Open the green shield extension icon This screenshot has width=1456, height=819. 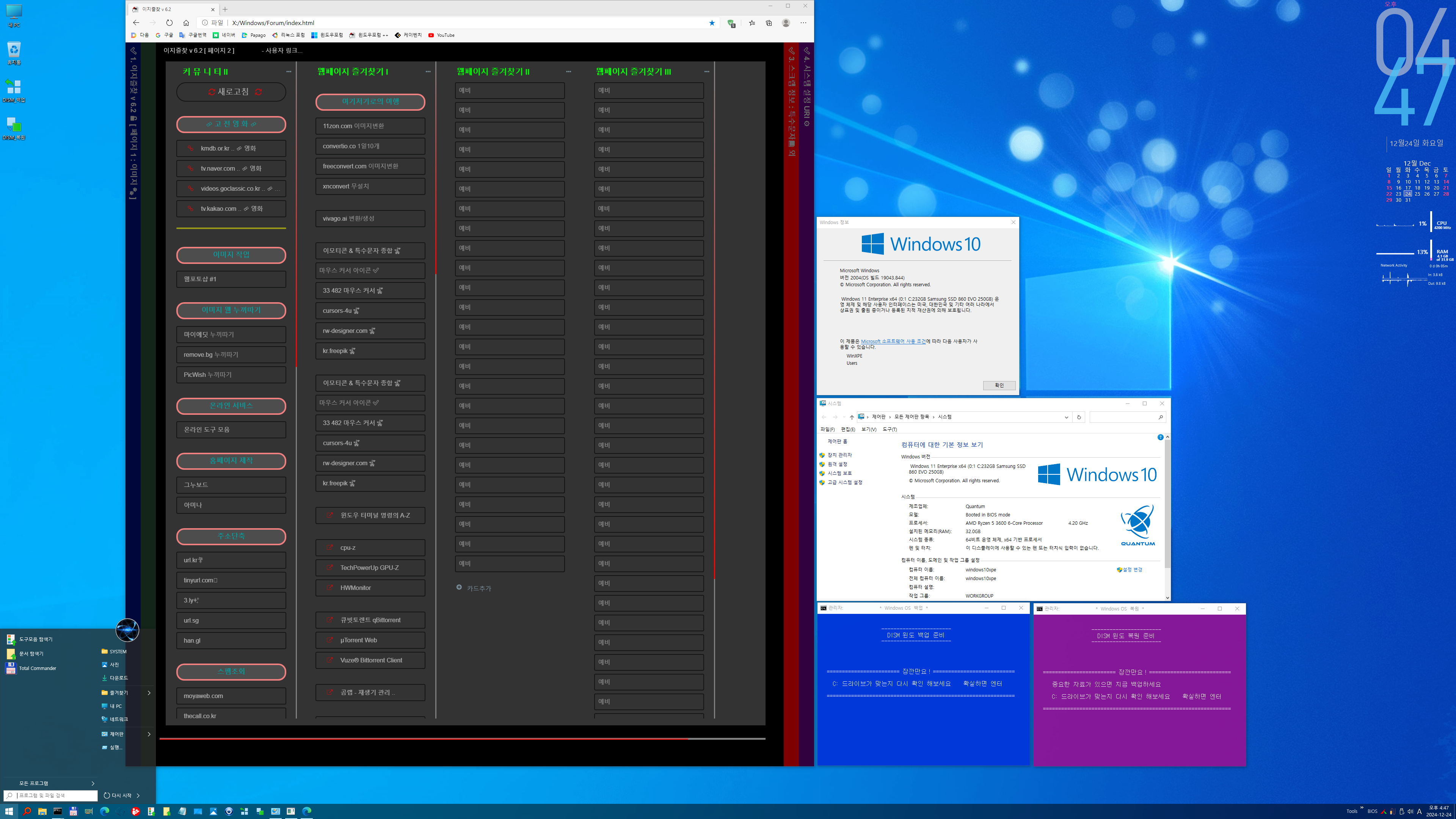(731, 23)
